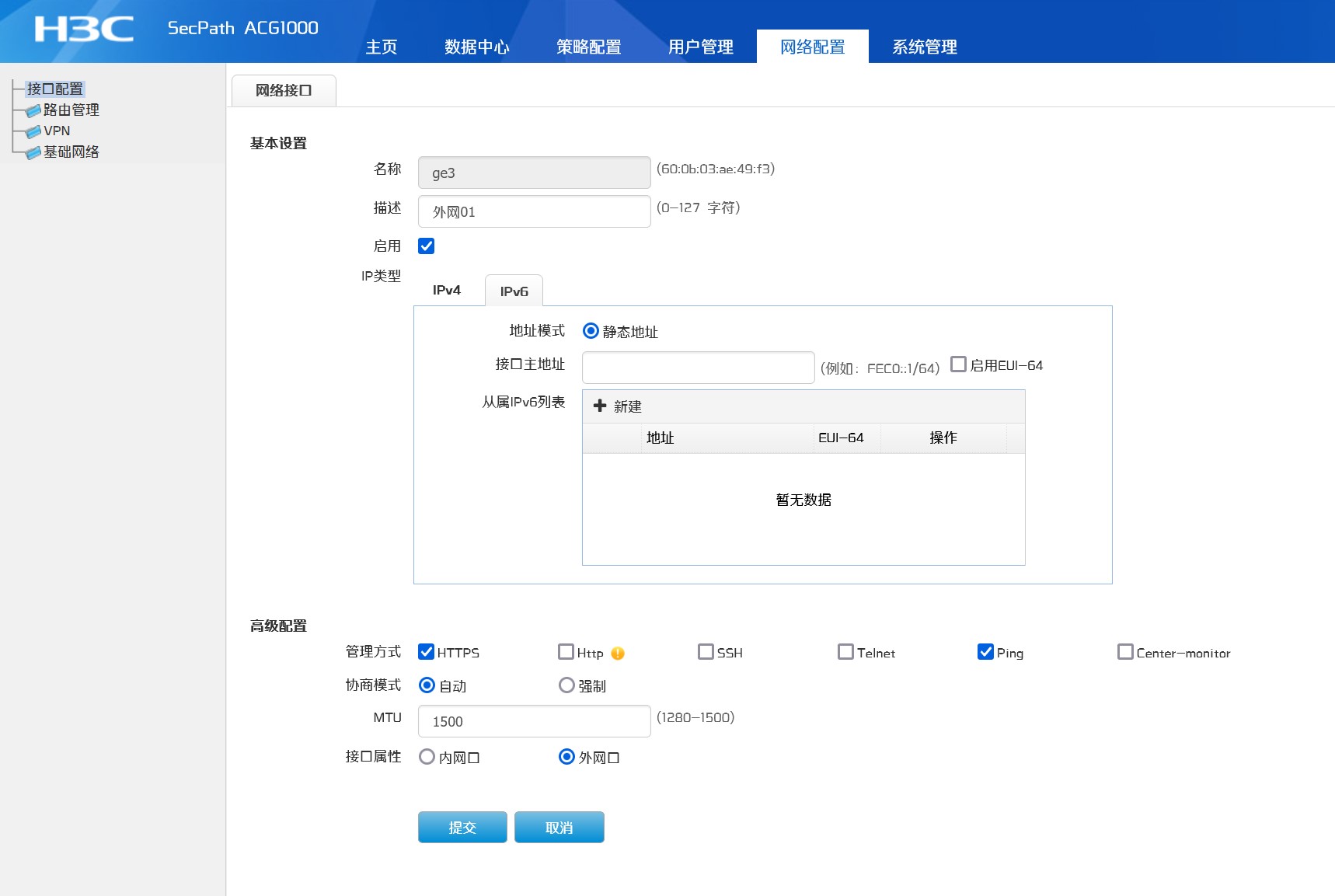Select the 强制 negotiation mode
The image size is (1335, 896).
click(566, 685)
